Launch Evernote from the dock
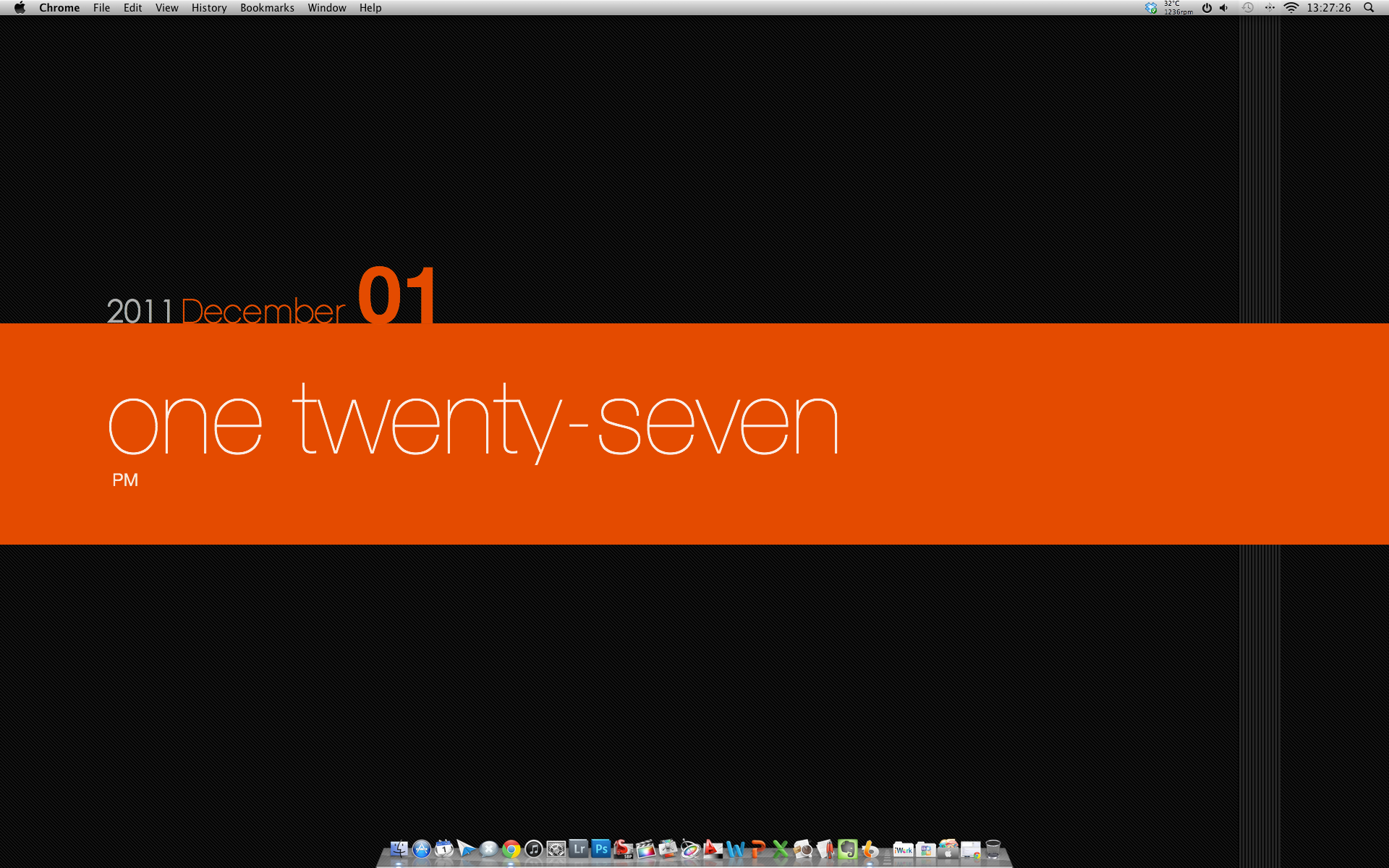Screen dimensions: 1389x868 (847, 849)
